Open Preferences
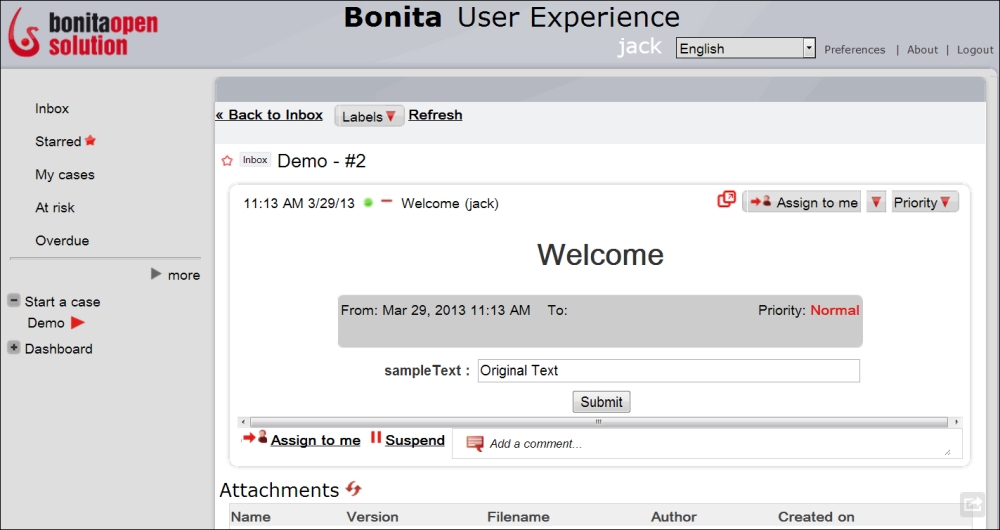This screenshot has width=1000, height=530. [x=855, y=50]
